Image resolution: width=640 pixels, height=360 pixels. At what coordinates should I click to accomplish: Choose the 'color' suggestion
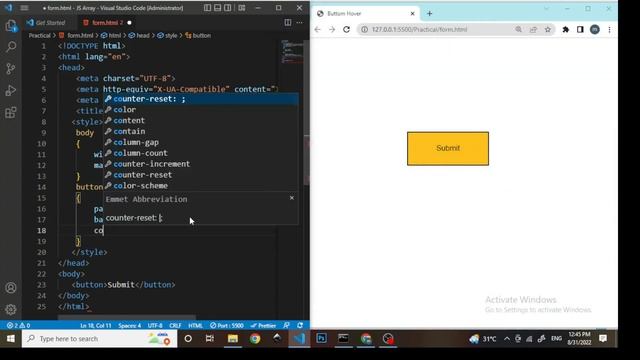pos(201,110)
